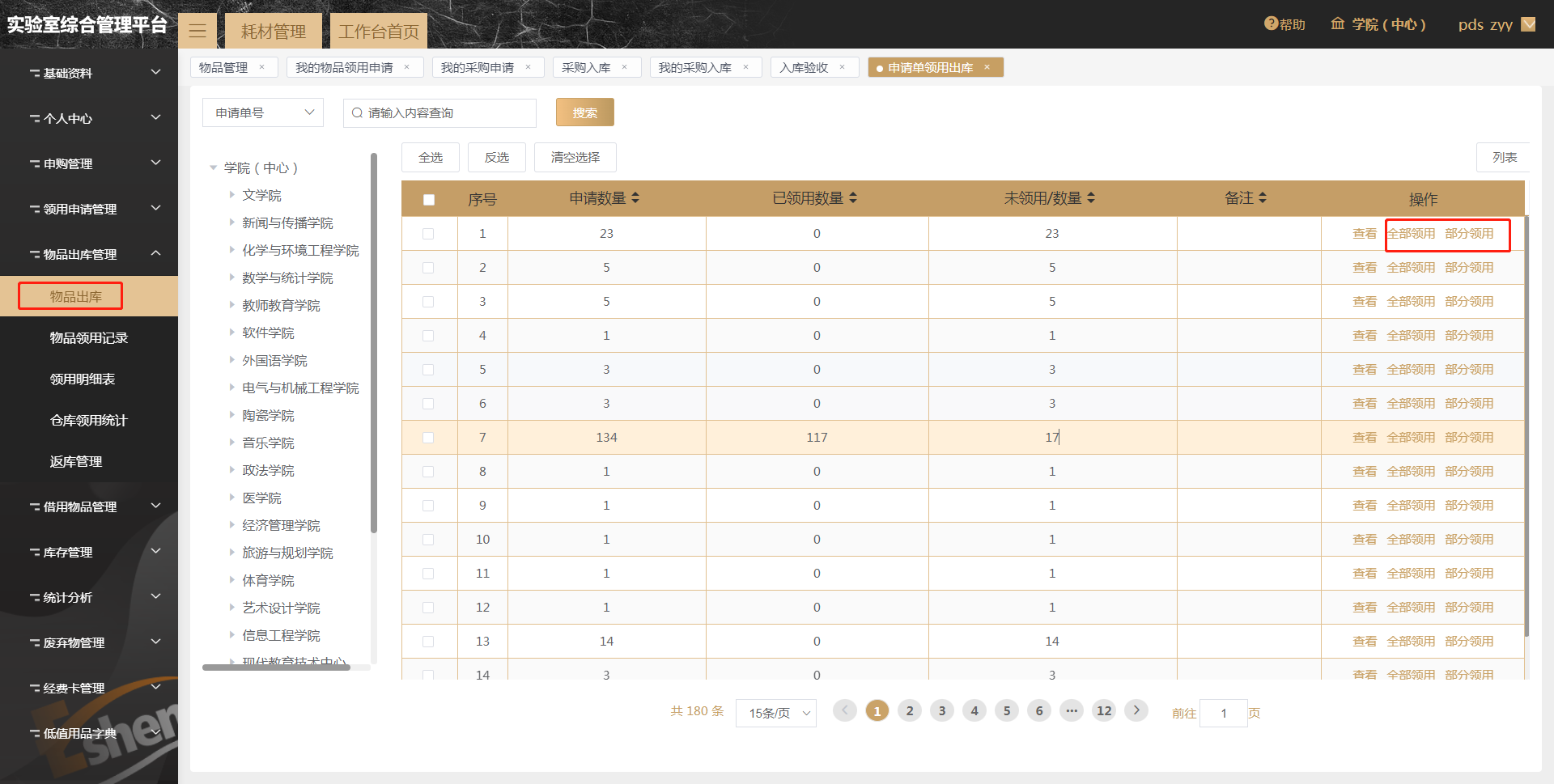
Task: Sort by 已领用数量 column sort icon
Action: click(x=853, y=198)
